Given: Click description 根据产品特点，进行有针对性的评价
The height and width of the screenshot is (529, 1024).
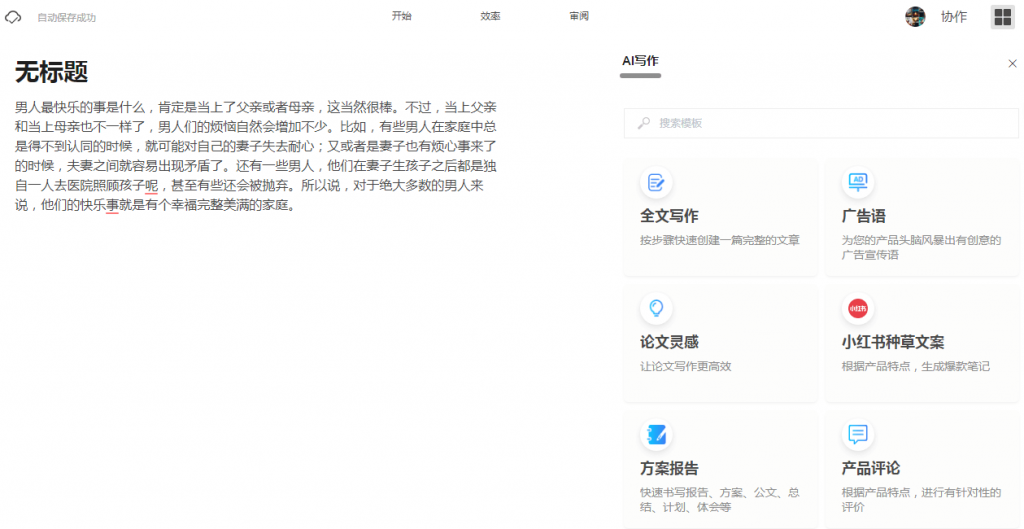Looking at the screenshot, I should (921, 500).
